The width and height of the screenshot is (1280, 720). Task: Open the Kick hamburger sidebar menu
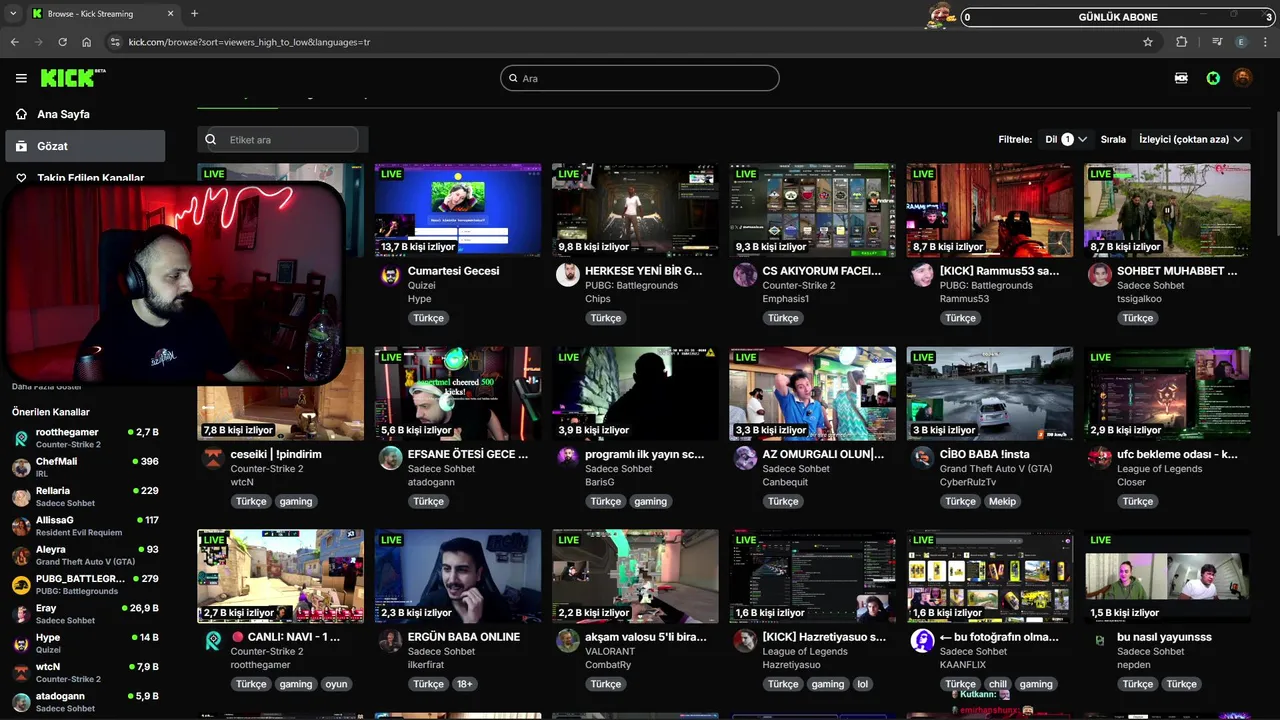click(21, 78)
